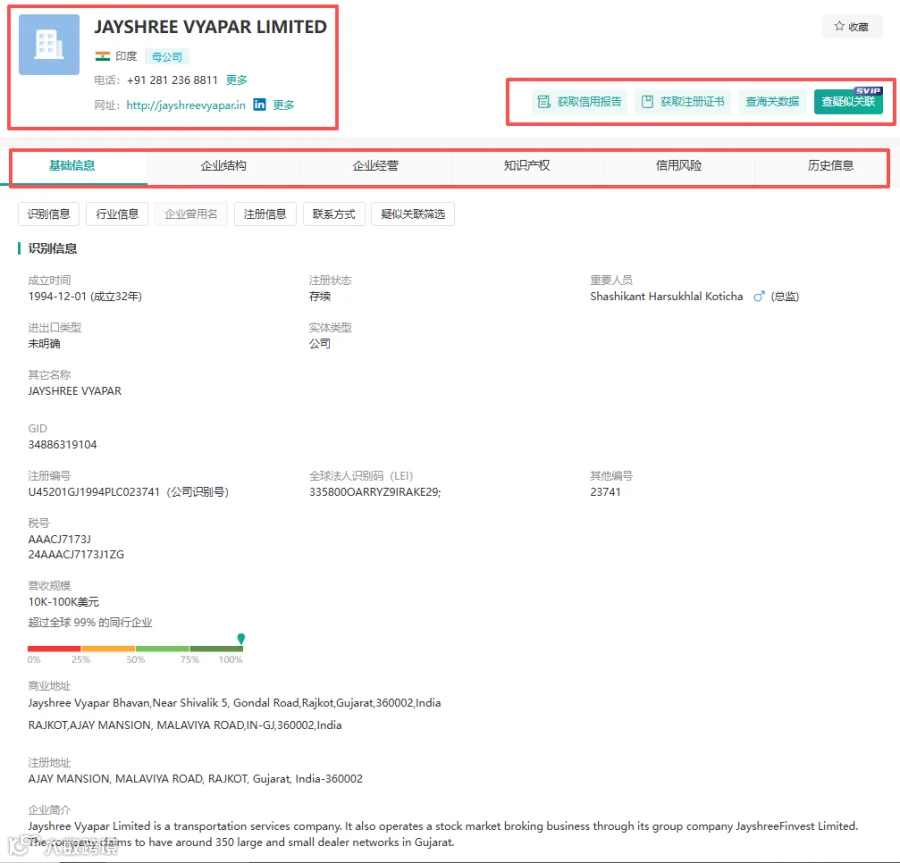Click the LEI code 335800OARRYZ9IRAKE29

tap(374, 492)
